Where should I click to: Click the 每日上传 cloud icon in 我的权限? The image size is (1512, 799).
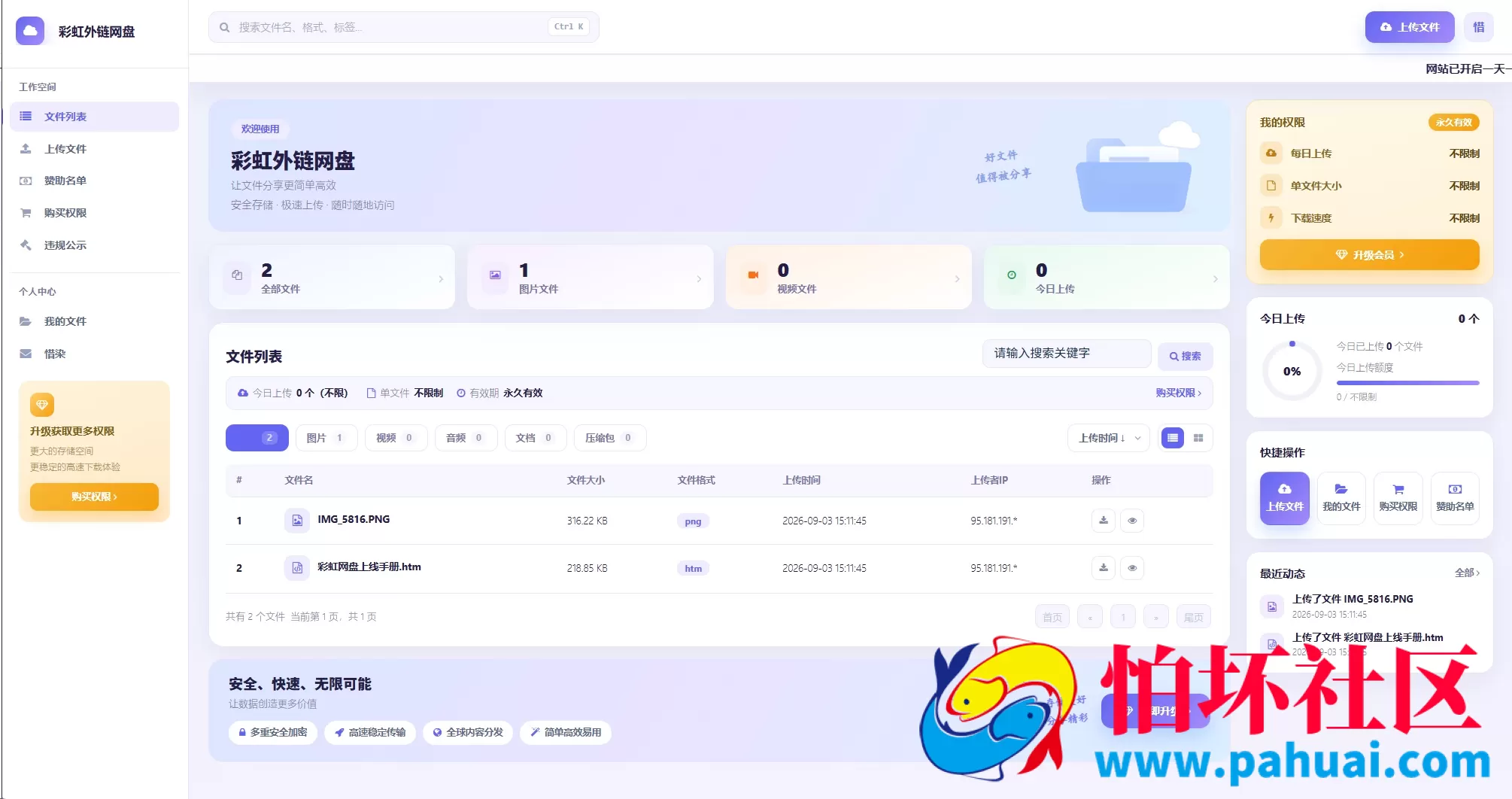[1271, 153]
